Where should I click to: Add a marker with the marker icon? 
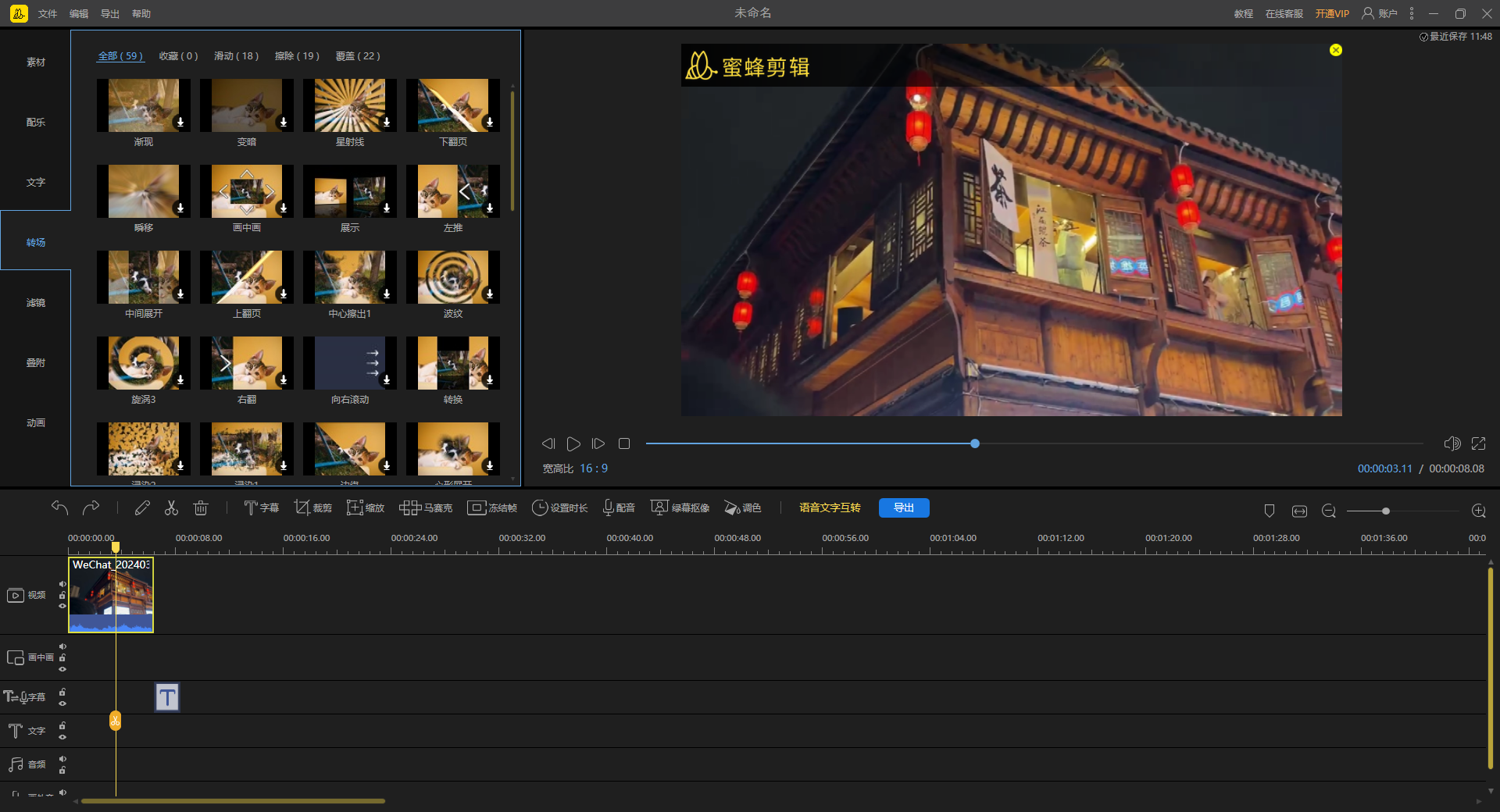click(1270, 511)
